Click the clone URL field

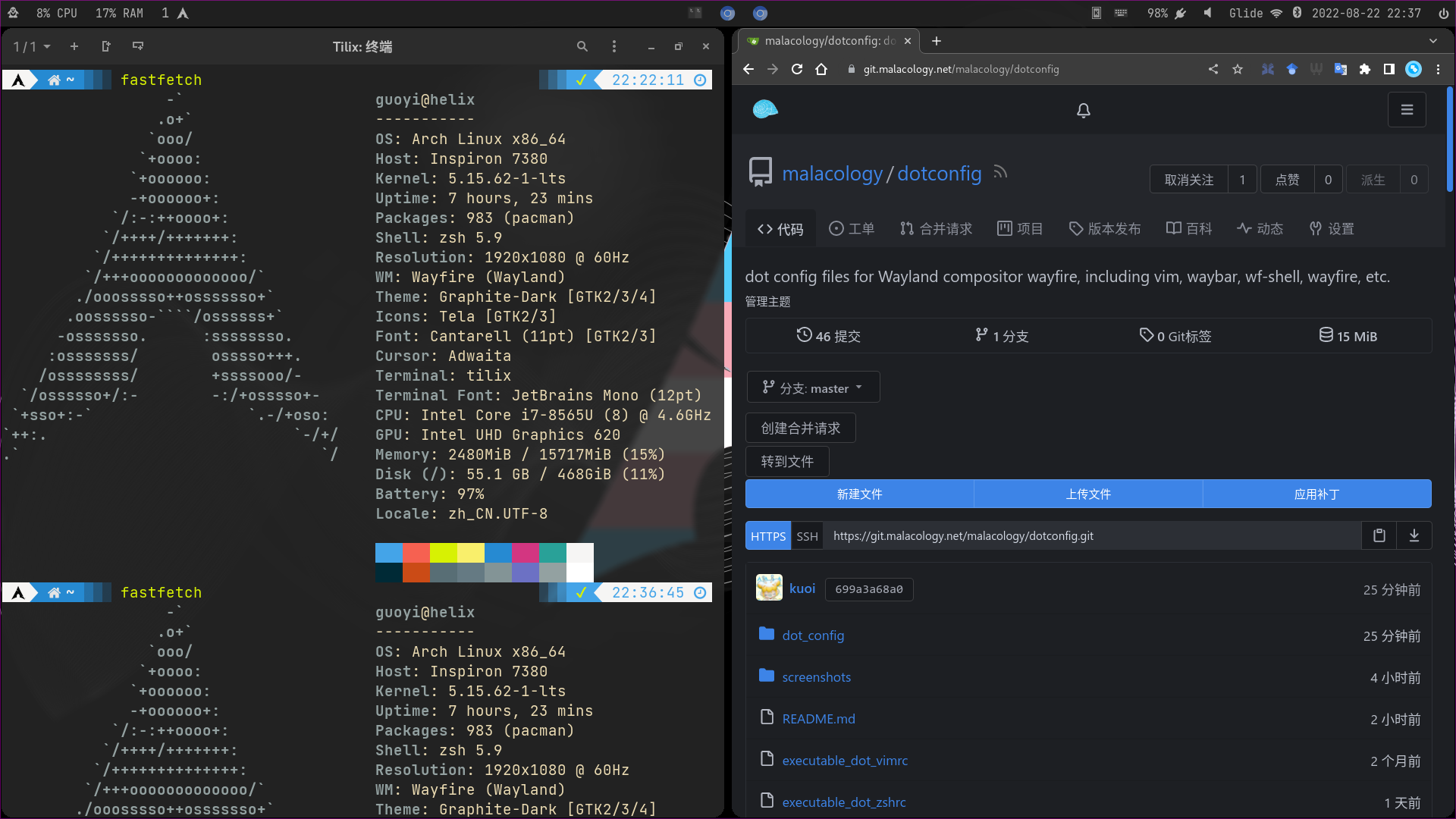pyautogui.click(x=1093, y=536)
